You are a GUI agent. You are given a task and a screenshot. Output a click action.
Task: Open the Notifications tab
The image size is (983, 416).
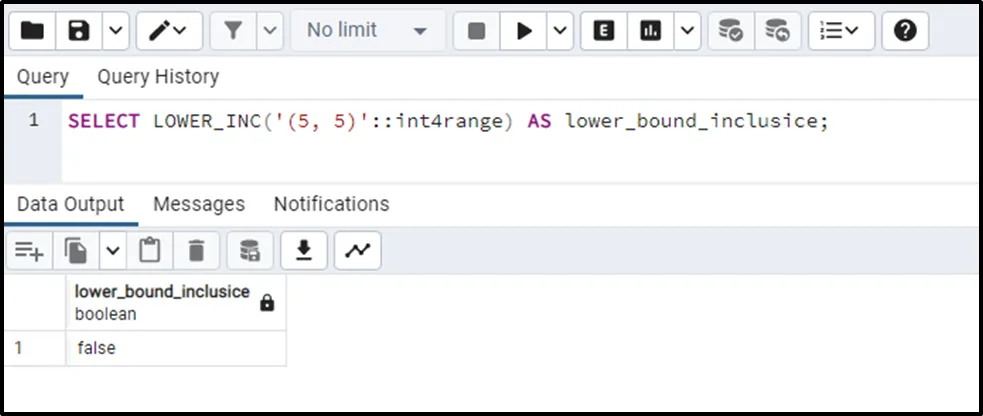[x=331, y=204]
